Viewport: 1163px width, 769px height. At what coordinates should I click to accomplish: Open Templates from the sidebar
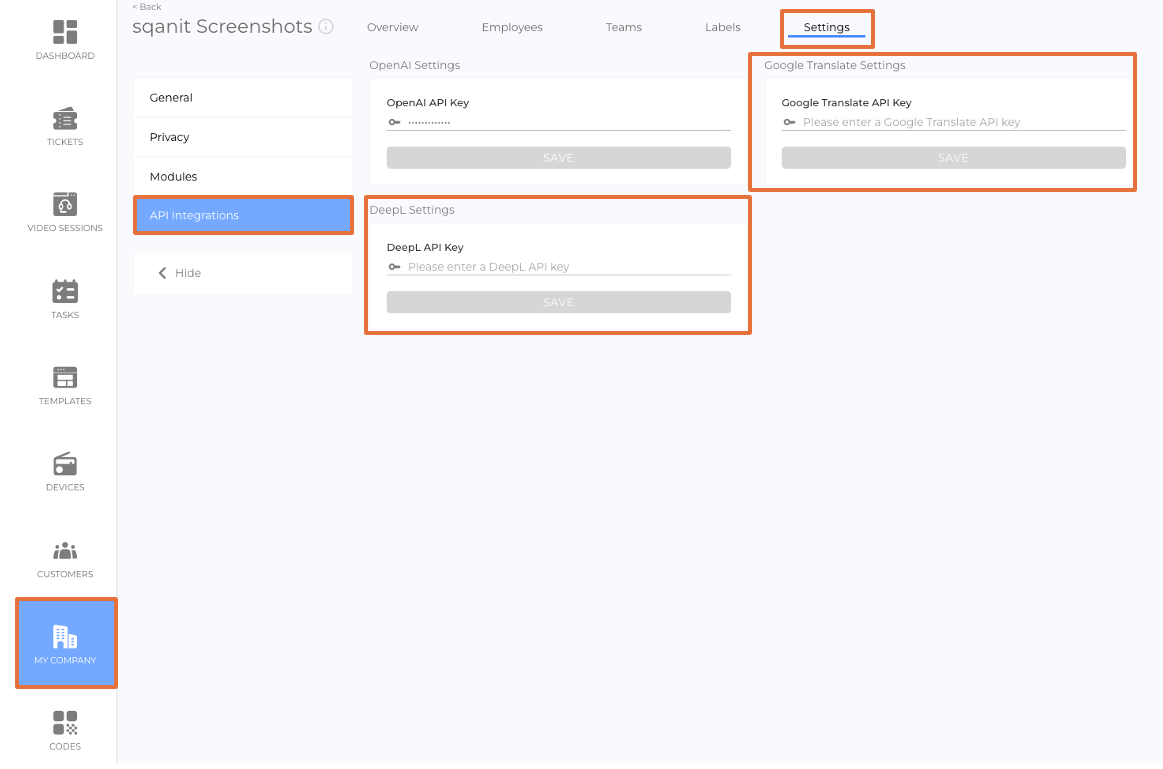[x=65, y=378]
